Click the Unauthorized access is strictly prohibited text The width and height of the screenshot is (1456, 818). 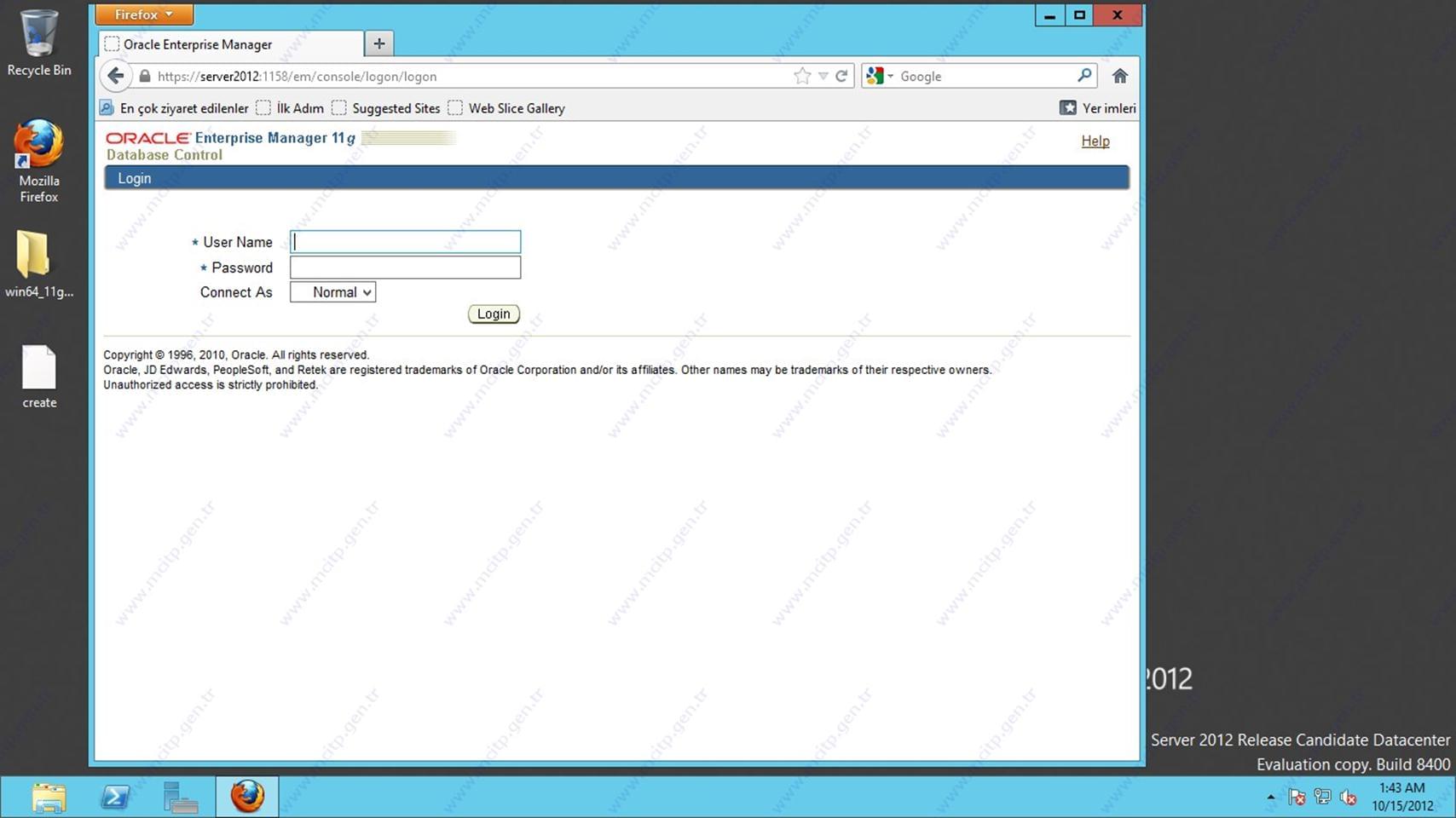coord(211,385)
